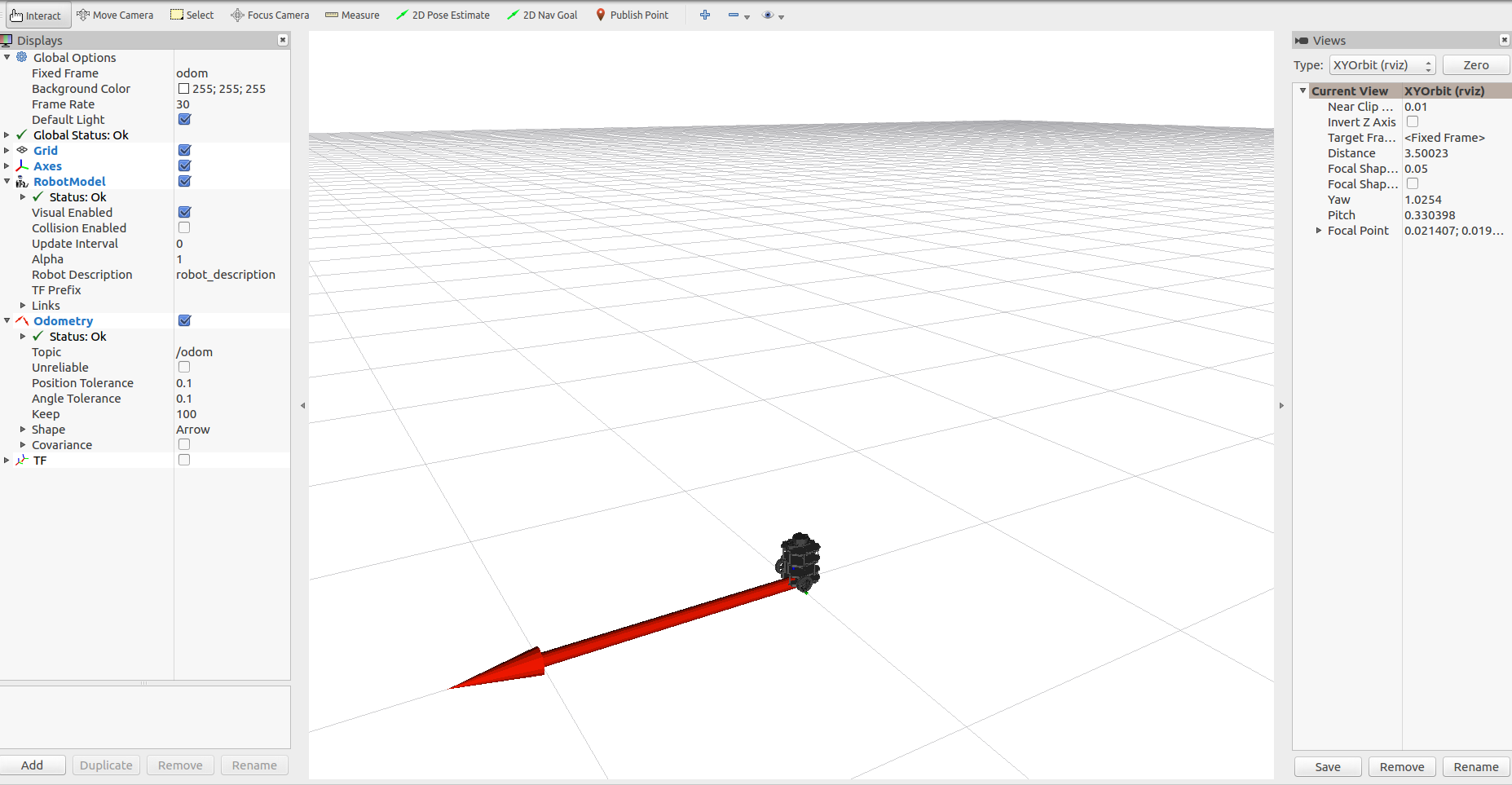Click the Background Color white swatch
Viewport: 1512px width, 785px height.
(x=183, y=88)
